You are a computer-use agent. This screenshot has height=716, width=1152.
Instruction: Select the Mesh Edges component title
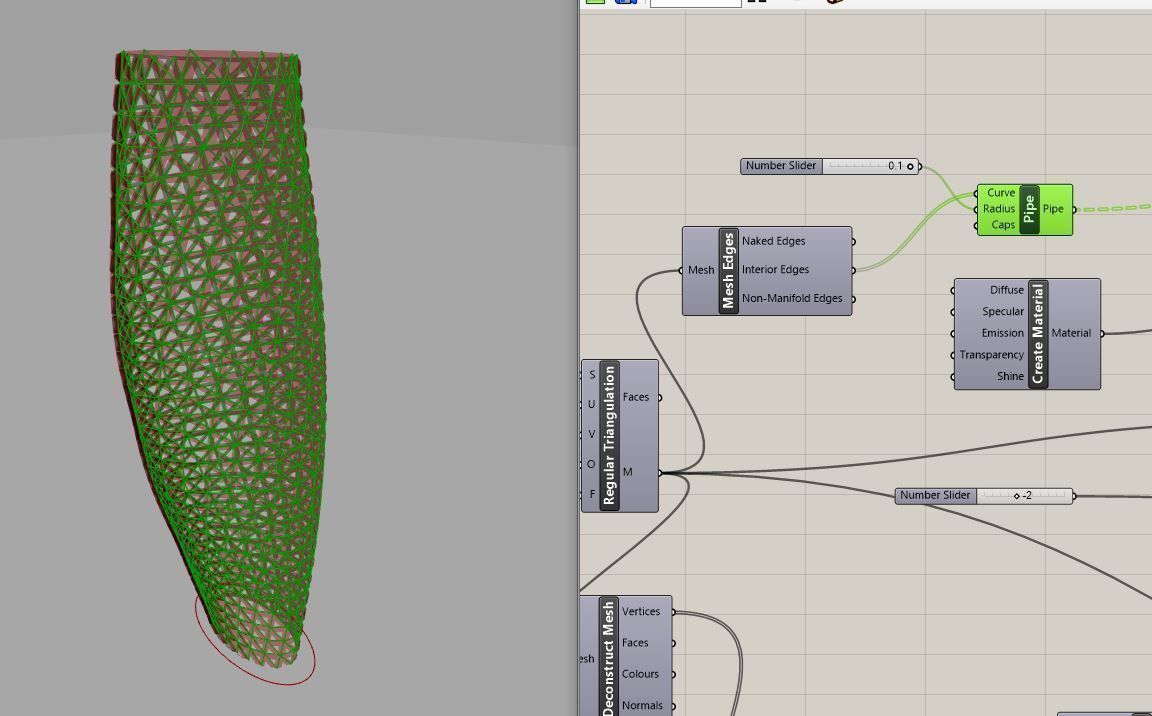pyautogui.click(x=728, y=270)
